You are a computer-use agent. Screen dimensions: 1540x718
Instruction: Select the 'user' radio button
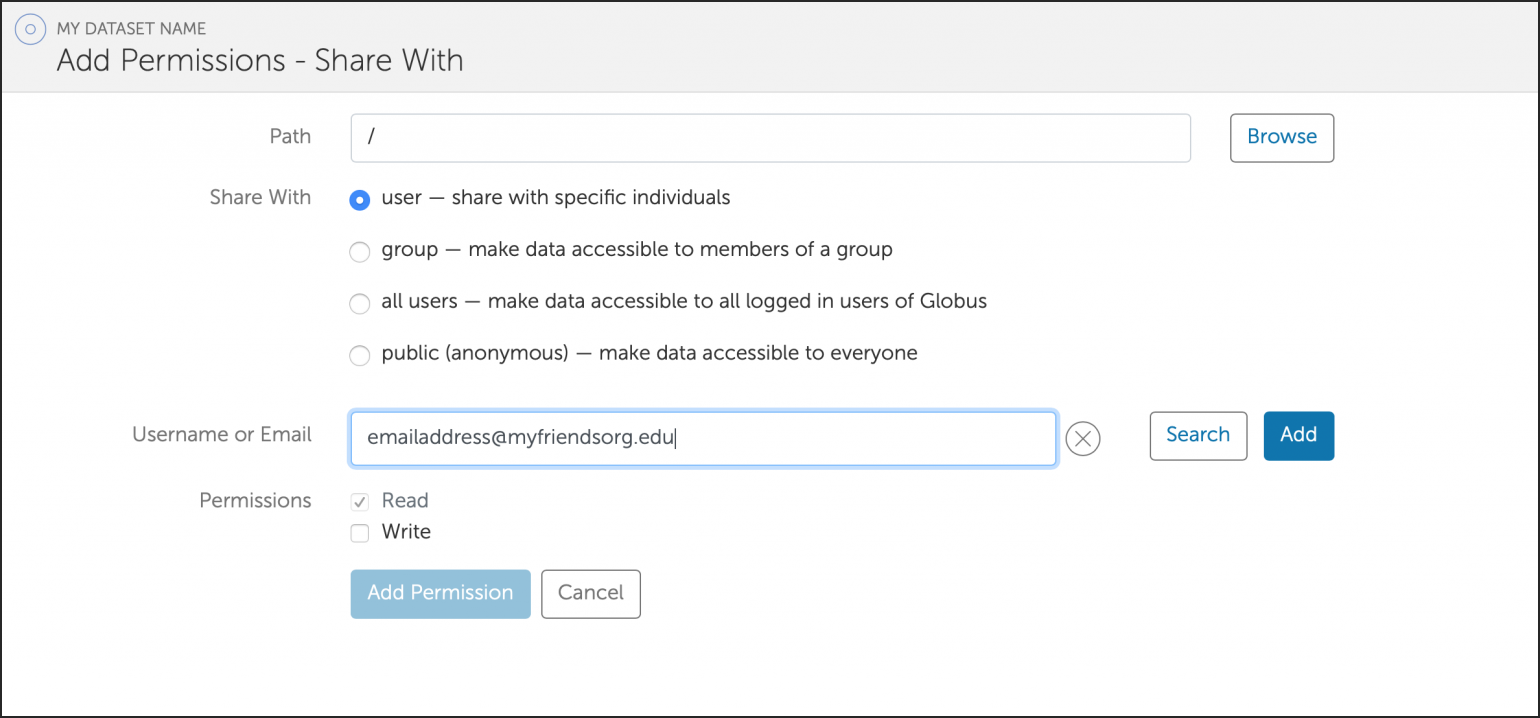(360, 200)
